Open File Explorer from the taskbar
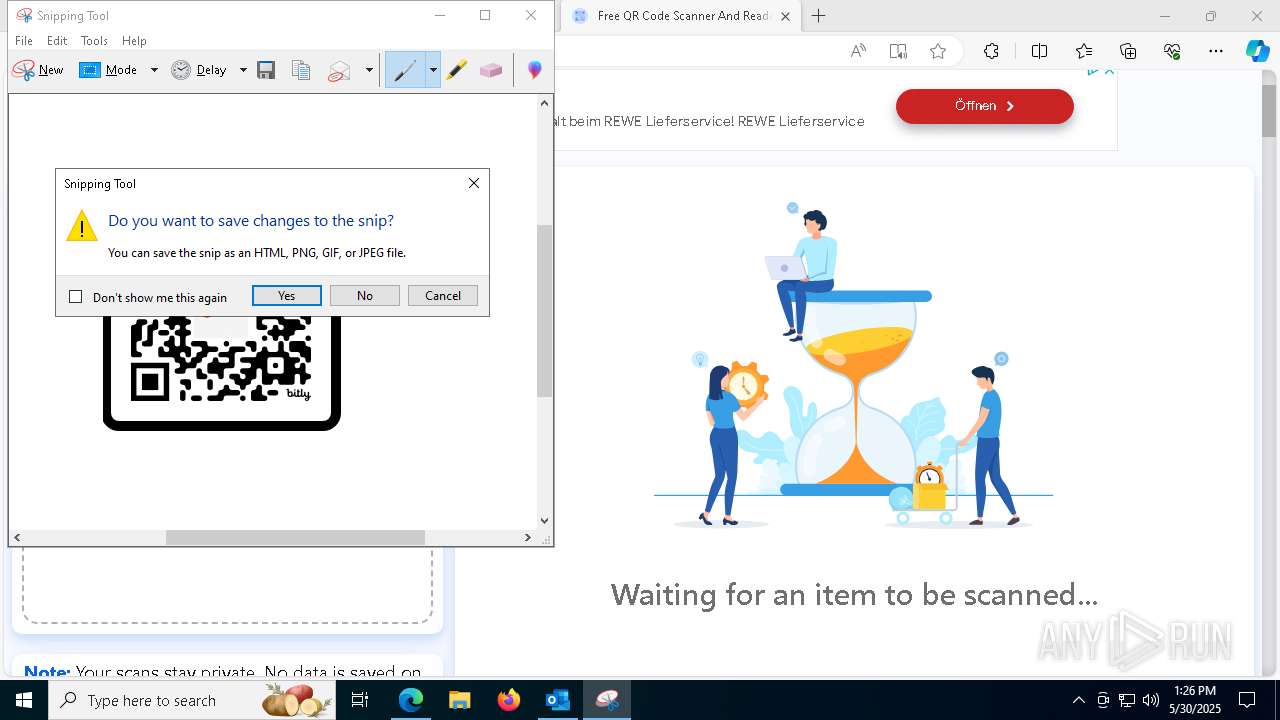The width and height of the screenshot is (1280, 720). 460,700
